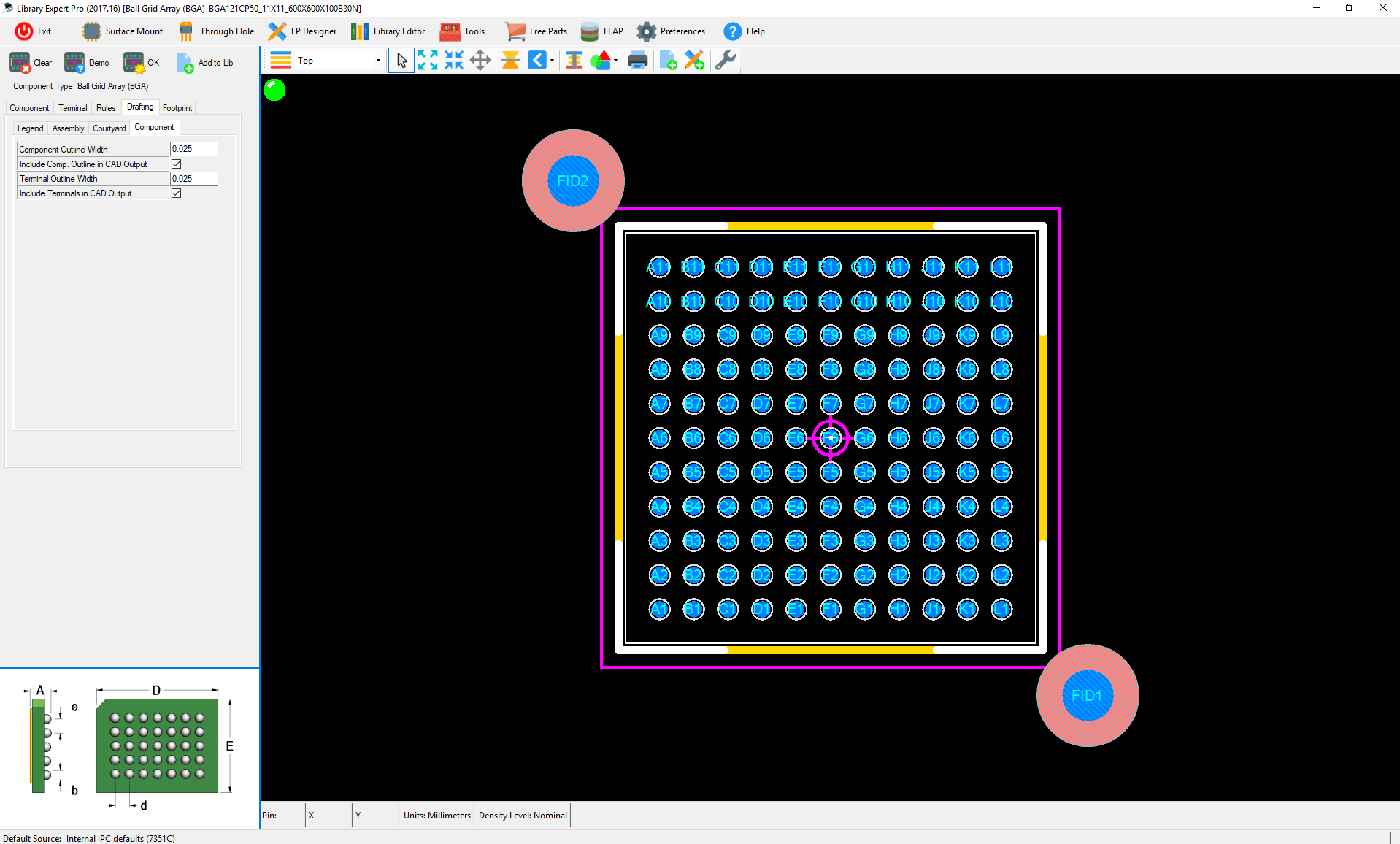Click the Add to Lib button
This screenshot has height=844, width=1400.
205,62
